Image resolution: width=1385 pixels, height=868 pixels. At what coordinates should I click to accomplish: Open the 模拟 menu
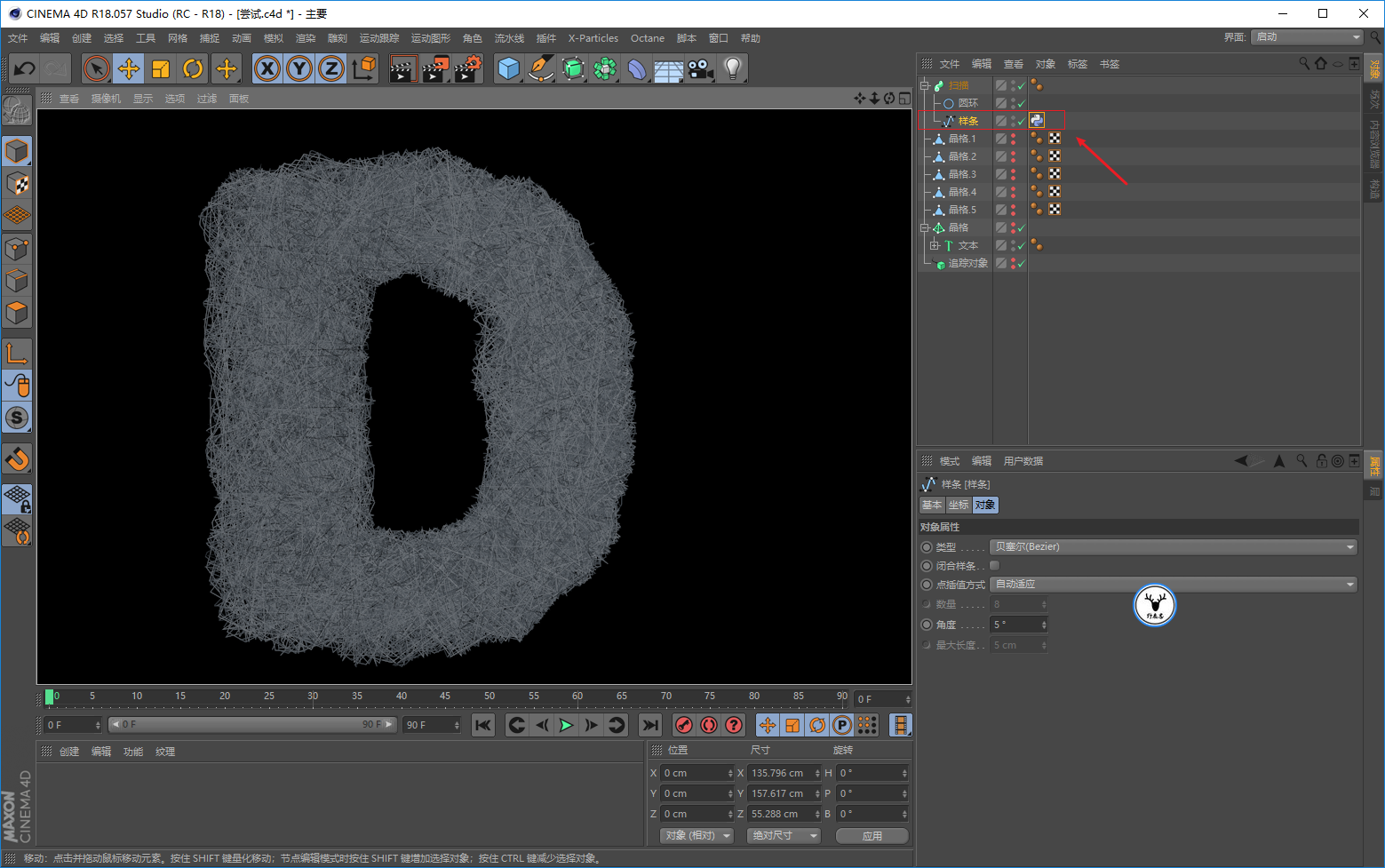click(274, 38)
